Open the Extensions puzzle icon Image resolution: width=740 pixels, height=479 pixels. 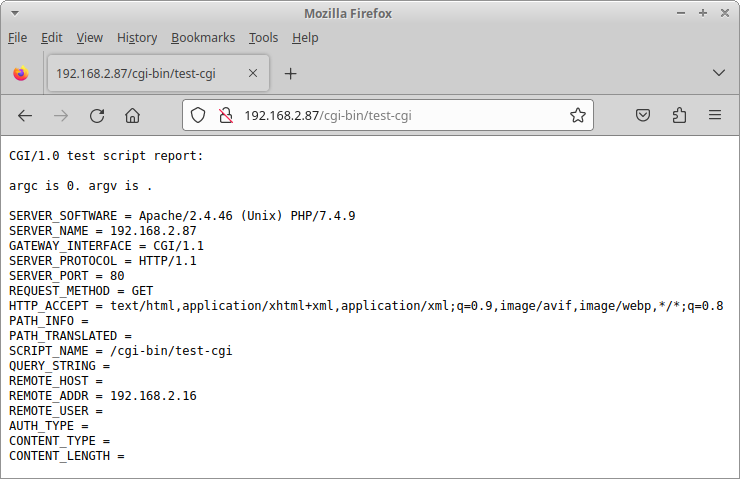[680, 115]
